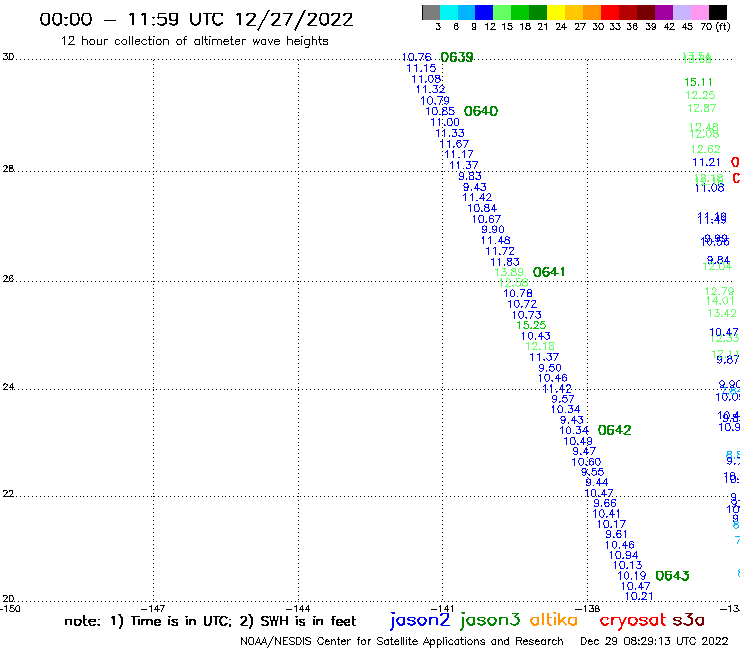Screen dimensions: 740x650
Task: Click the note about UTC time and SWH in feet
Action: point(210,621)
